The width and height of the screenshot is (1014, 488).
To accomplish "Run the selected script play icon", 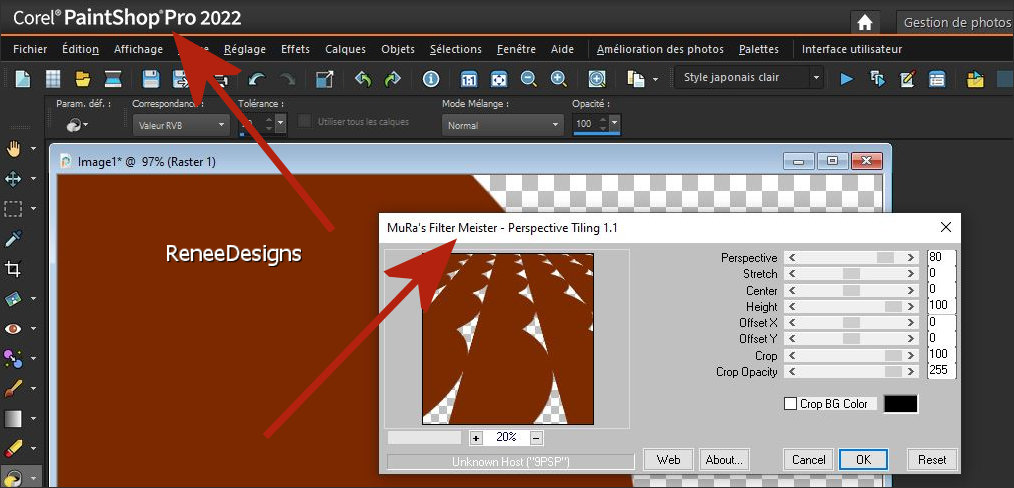I will coord(847,79).
